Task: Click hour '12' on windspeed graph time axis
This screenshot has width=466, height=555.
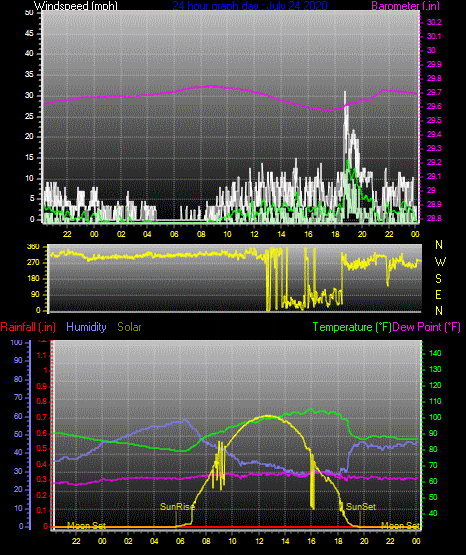Action: (254, 234)
